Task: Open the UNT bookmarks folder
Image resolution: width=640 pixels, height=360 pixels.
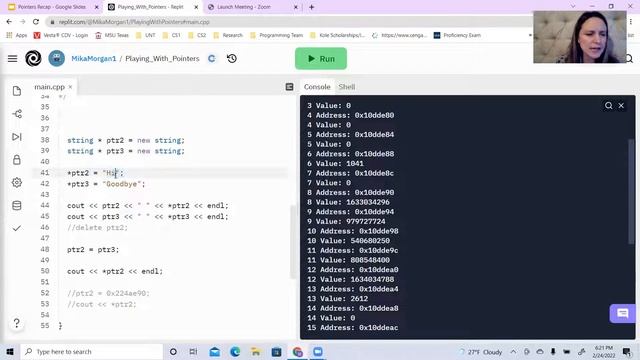Action: [146, 36]
